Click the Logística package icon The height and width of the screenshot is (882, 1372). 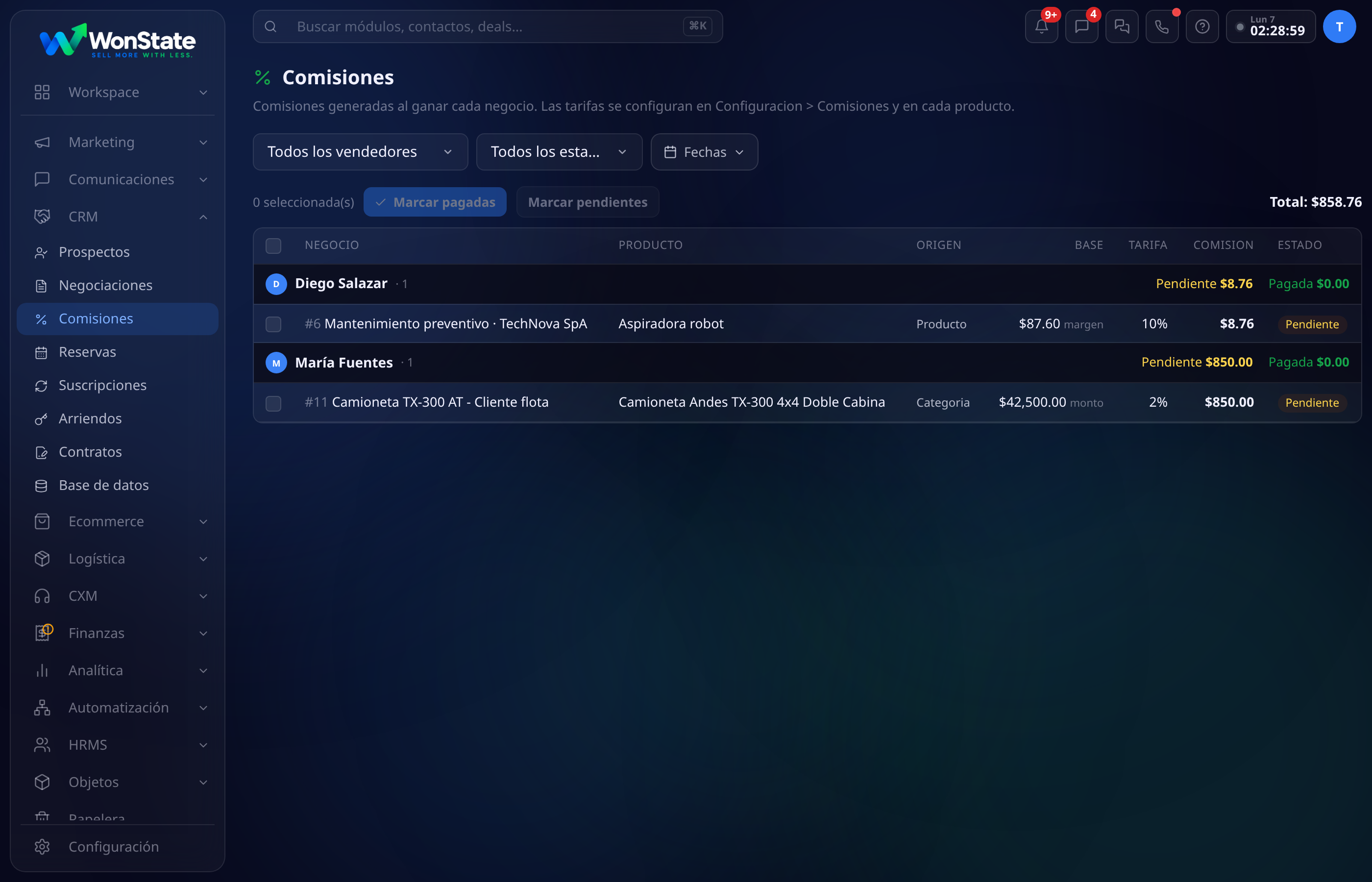pos(42,559)
